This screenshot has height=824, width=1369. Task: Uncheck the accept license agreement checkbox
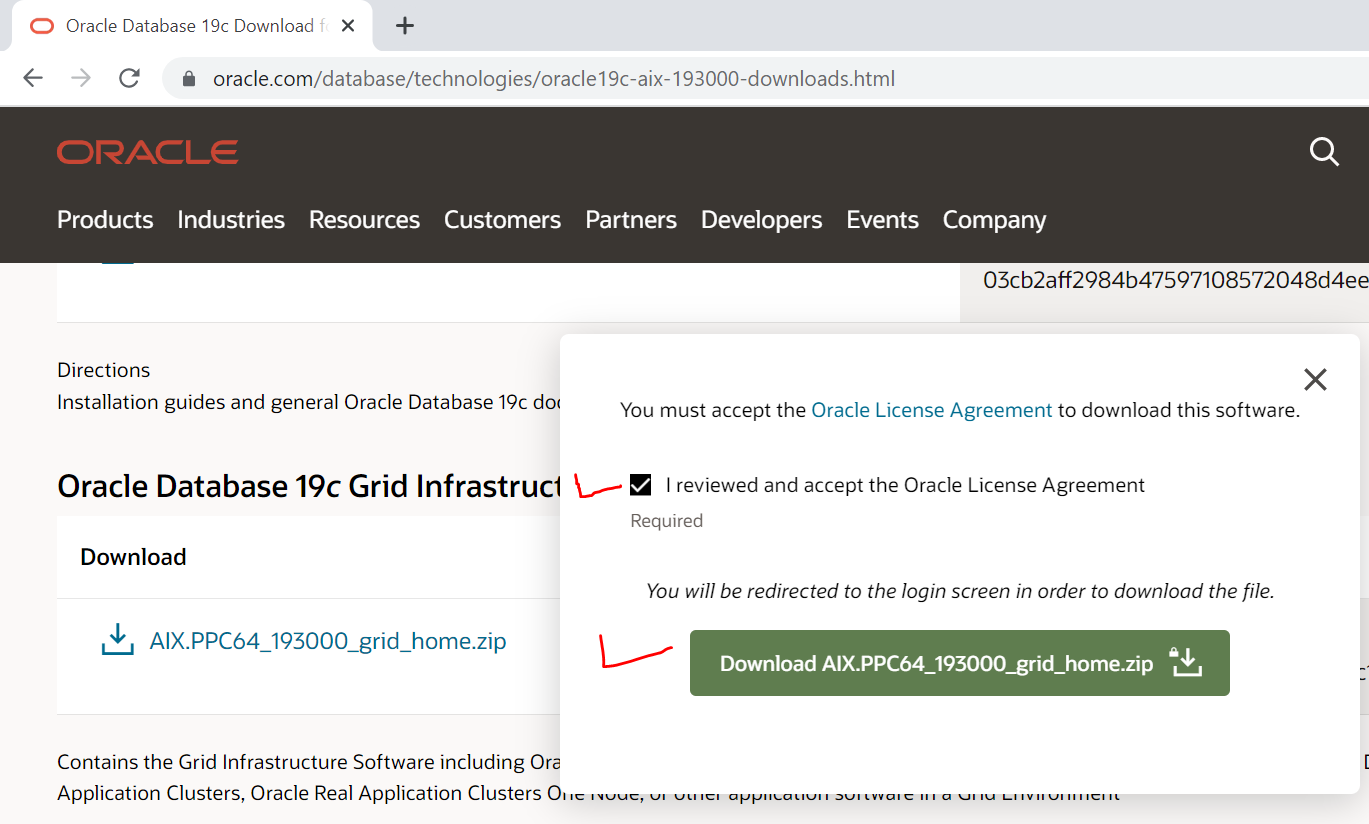pyautogui.click(x=640, y=486)
